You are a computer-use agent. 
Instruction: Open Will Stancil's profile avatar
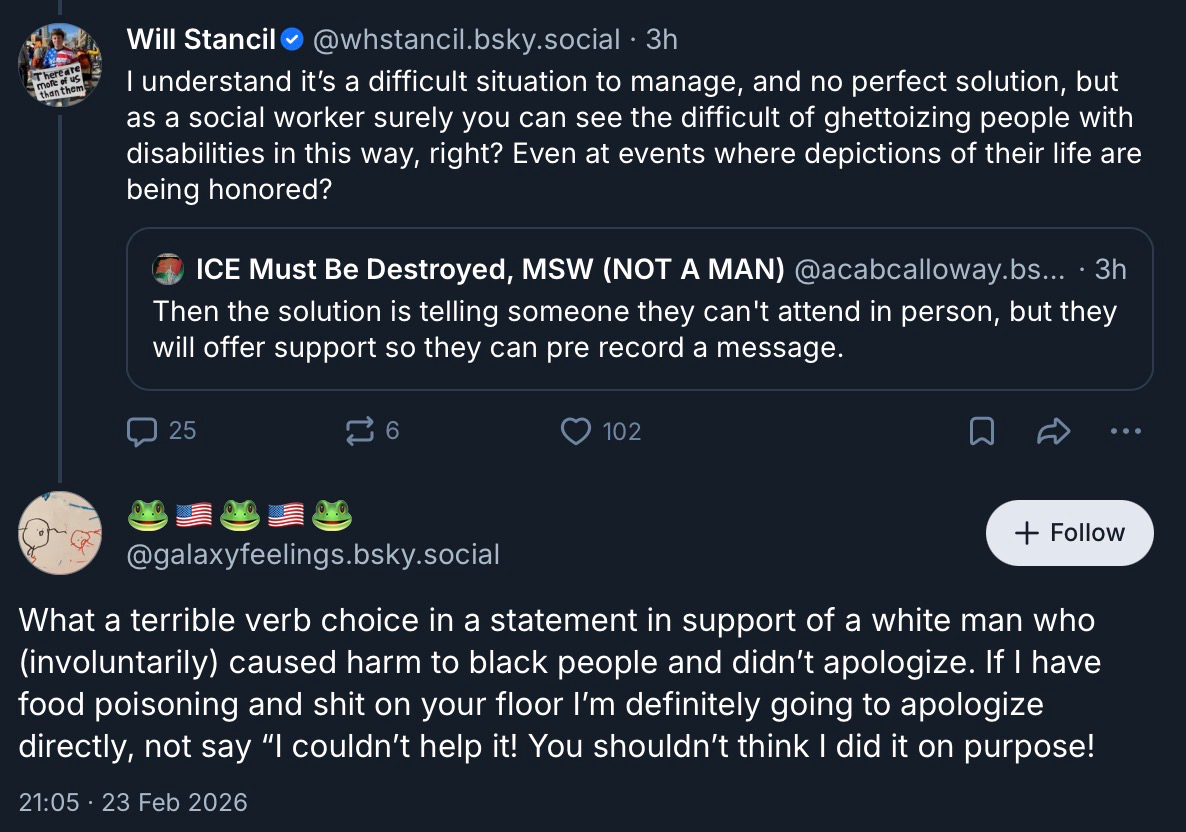[x=60, y=65]
